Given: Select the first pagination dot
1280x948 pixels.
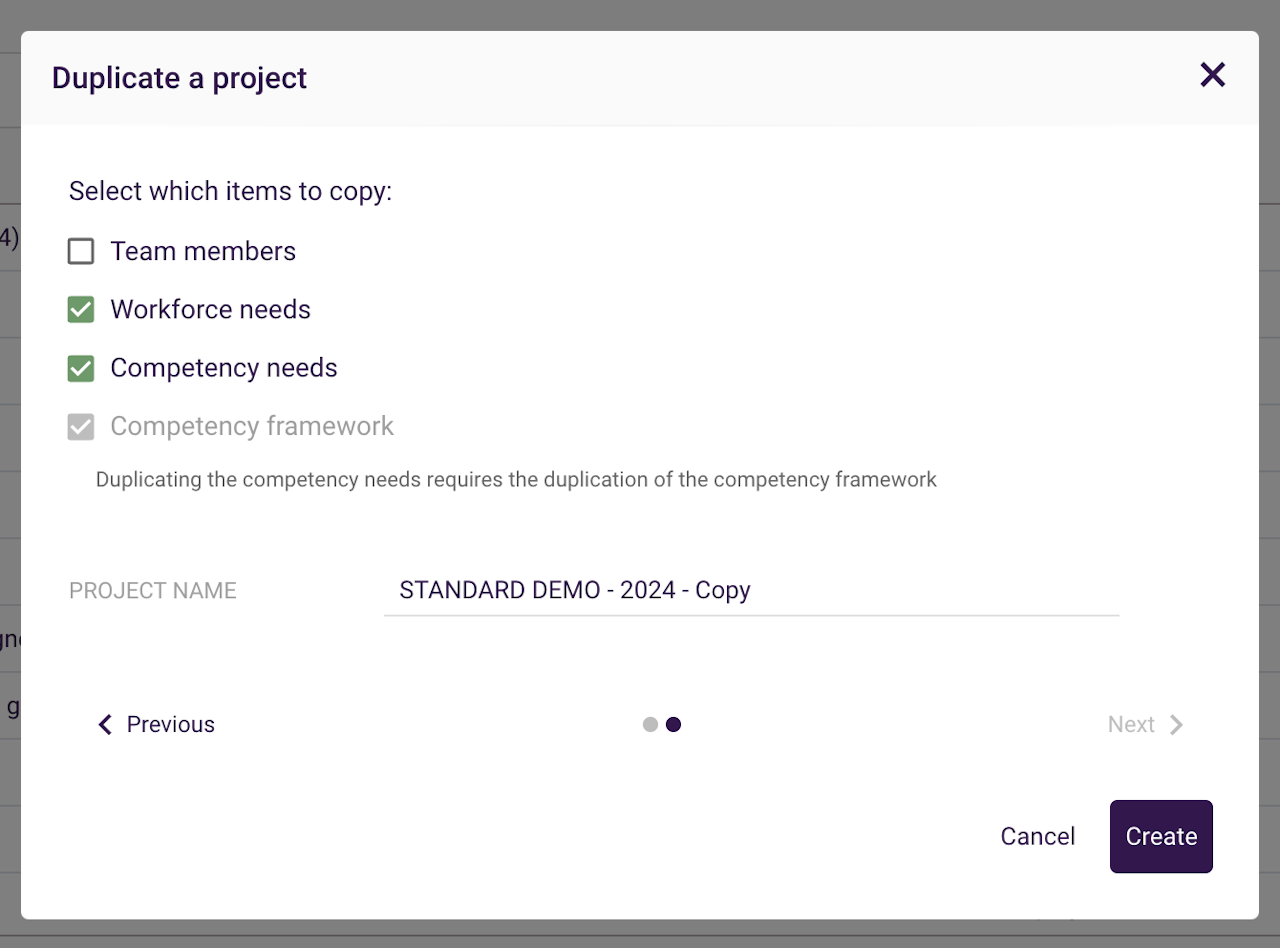Looking at the screenshot, I should [x=650, y=724].
